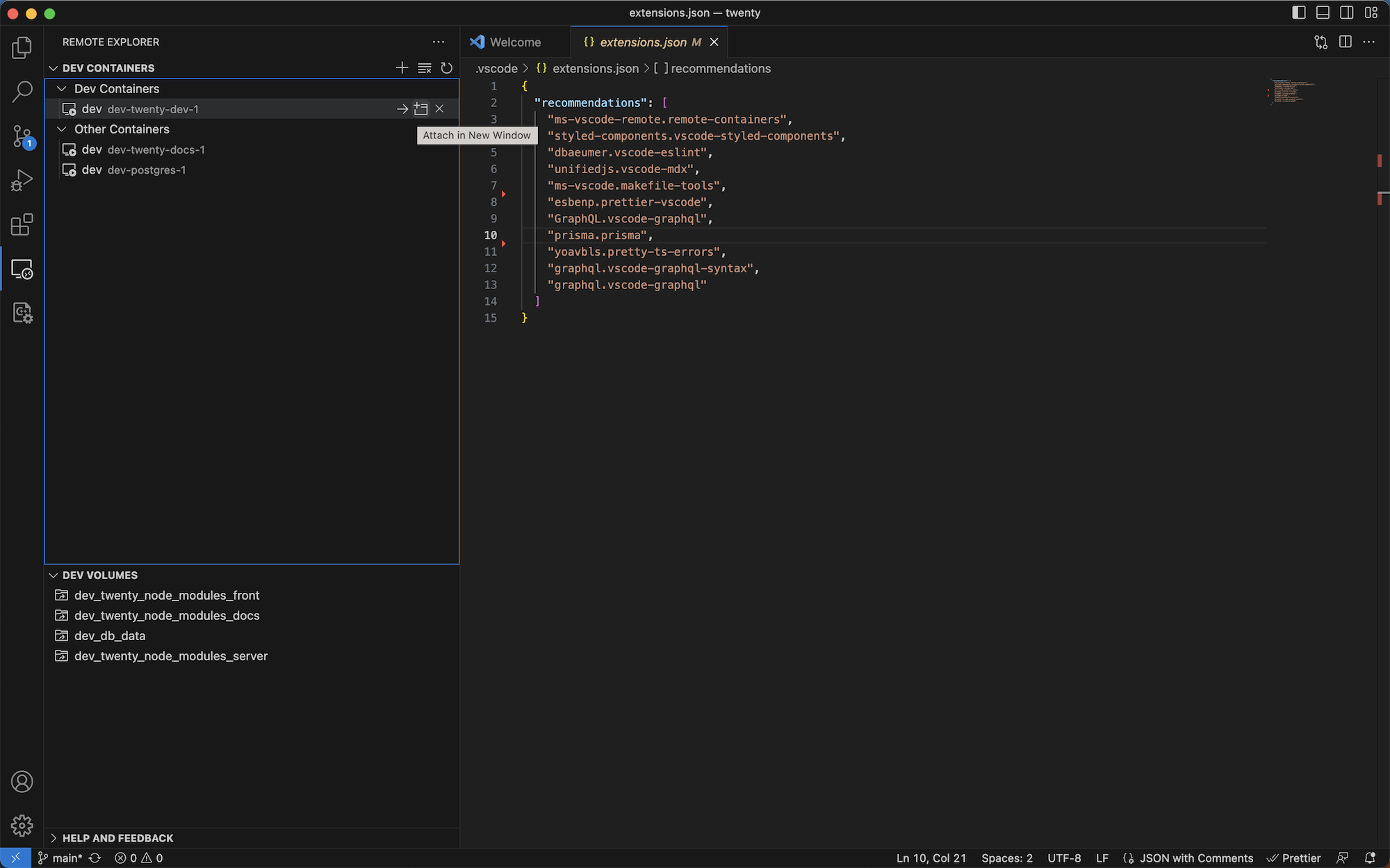The height and width of the screenshot is (868, 1390).
Task: Click JSON with Comments language mode
Action: click(x=1195, y=858)
